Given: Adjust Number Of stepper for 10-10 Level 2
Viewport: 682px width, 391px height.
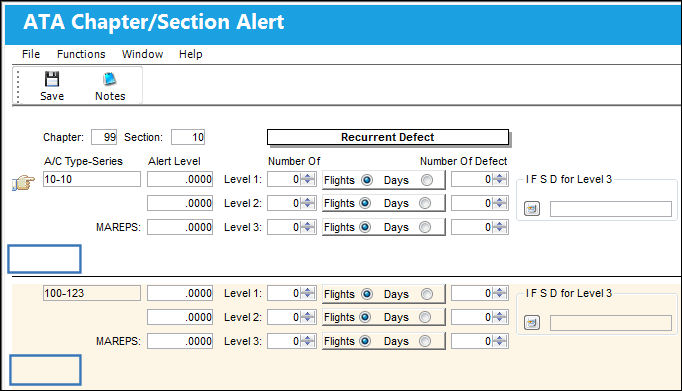Looking at the screenshot, I should 308,203.
